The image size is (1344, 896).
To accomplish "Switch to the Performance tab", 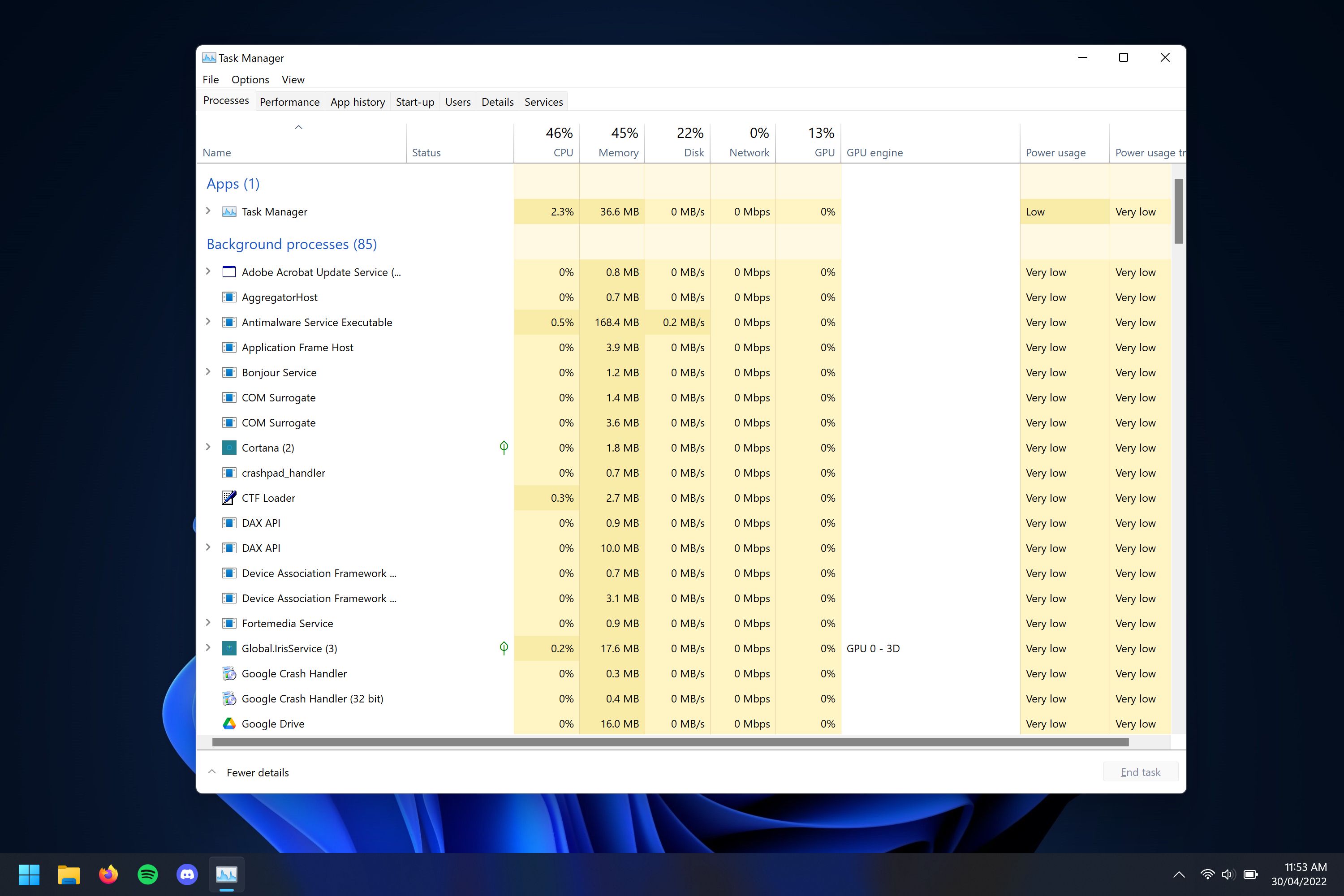I will pyautogui.click(x=289, y=102).
